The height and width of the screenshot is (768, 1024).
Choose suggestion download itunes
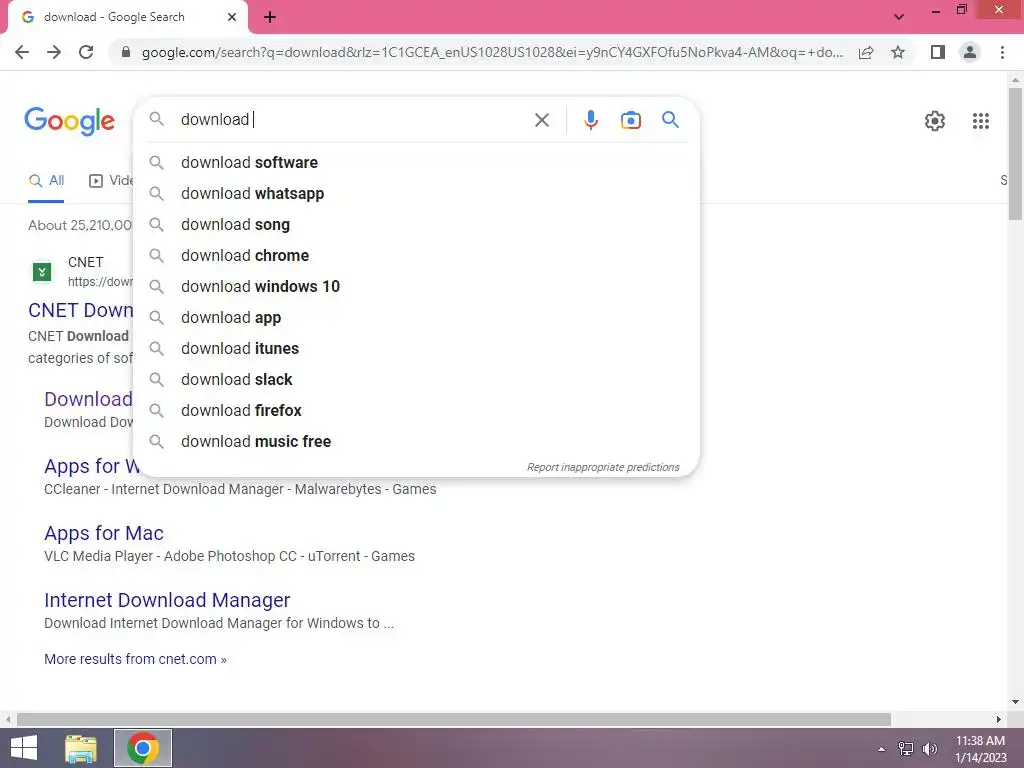[416, 349]
